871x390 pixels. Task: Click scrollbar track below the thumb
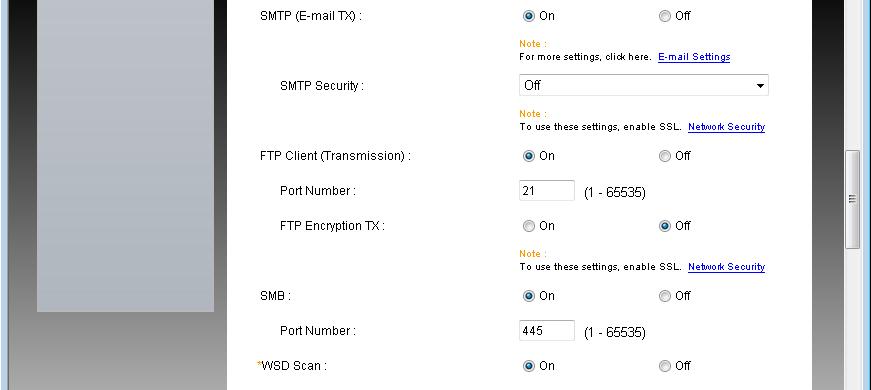pyautogui.click(x=852, y=319)
